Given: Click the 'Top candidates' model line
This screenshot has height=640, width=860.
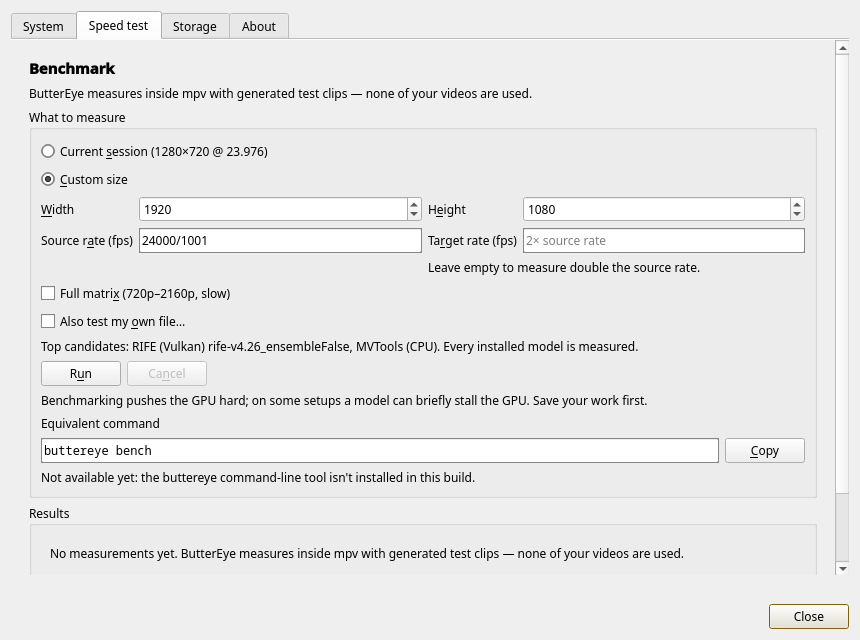Looking at the screenshot, I should 340,347.
